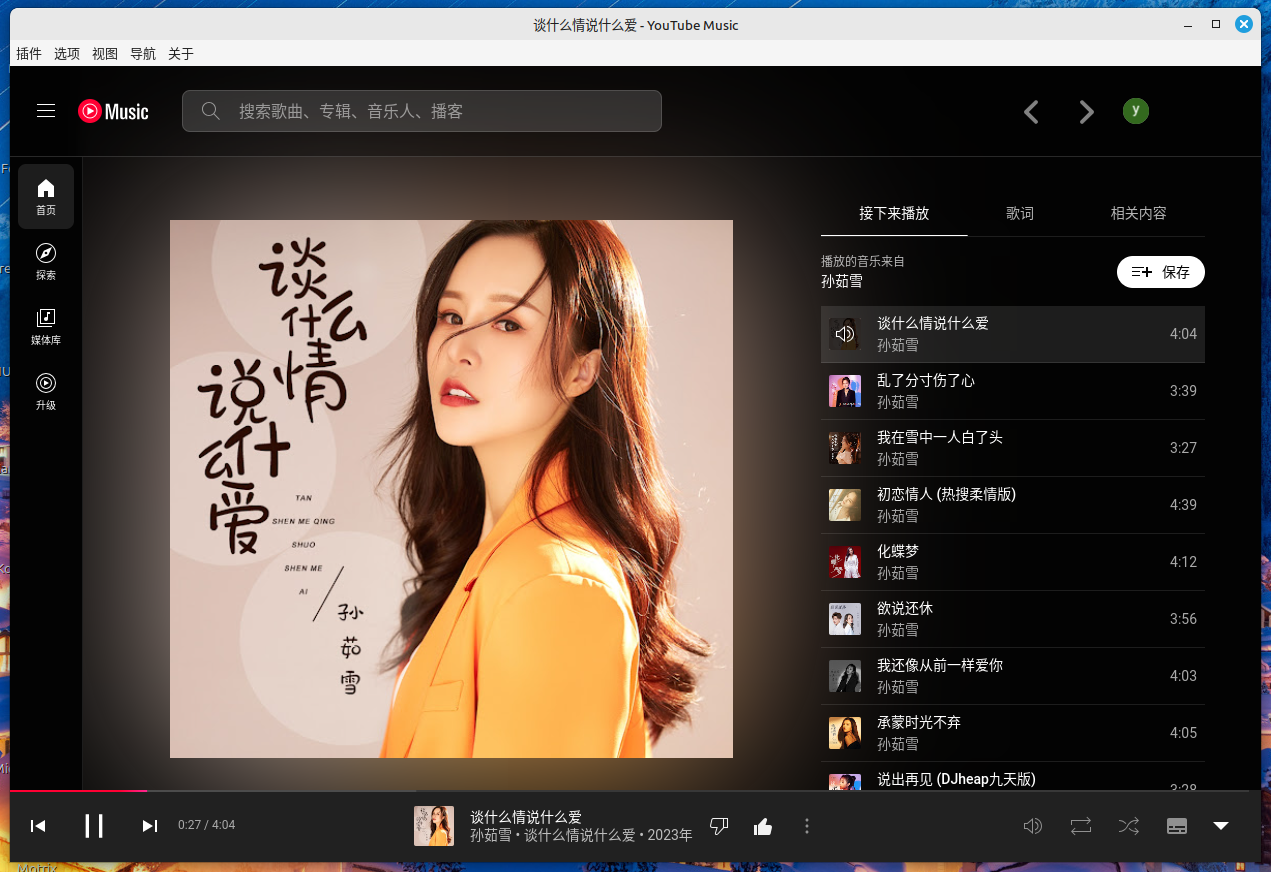Click the player bar album thumbnail
The image size is (1271, 872).
(x=434, y=826)
